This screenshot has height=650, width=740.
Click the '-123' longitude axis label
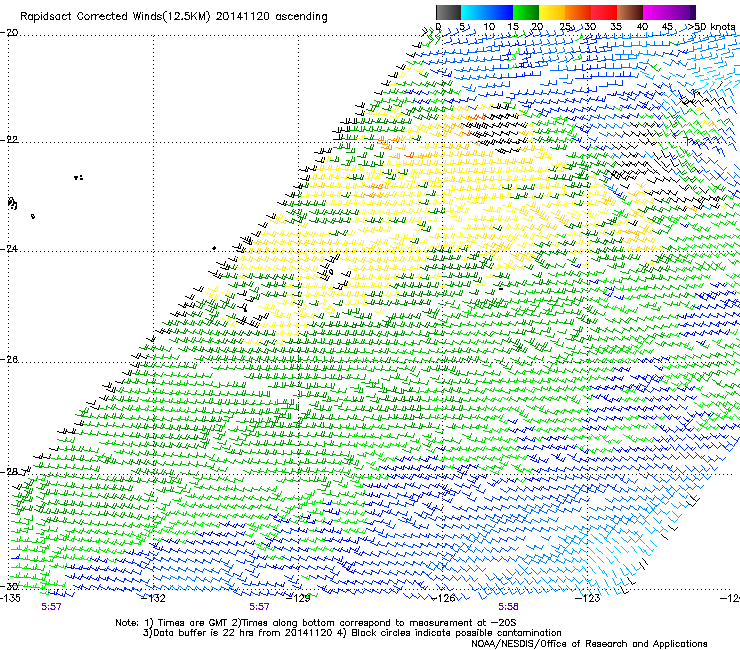coord(588,598)
